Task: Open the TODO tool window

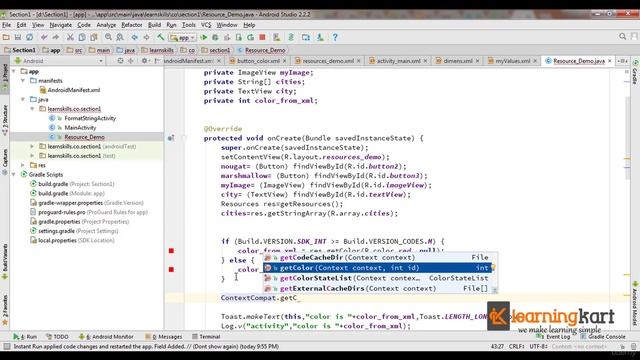Action: click(x=57, y=337)
